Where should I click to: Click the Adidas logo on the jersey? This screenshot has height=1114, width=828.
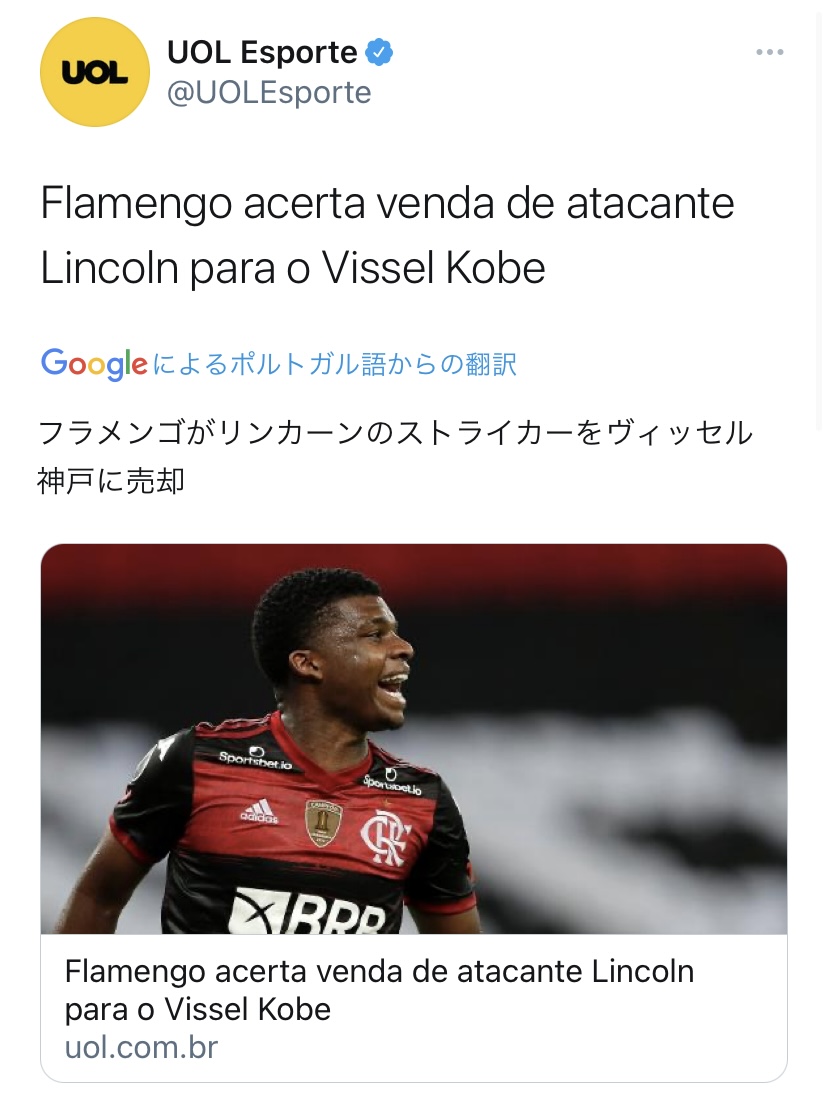coord(259,811)
